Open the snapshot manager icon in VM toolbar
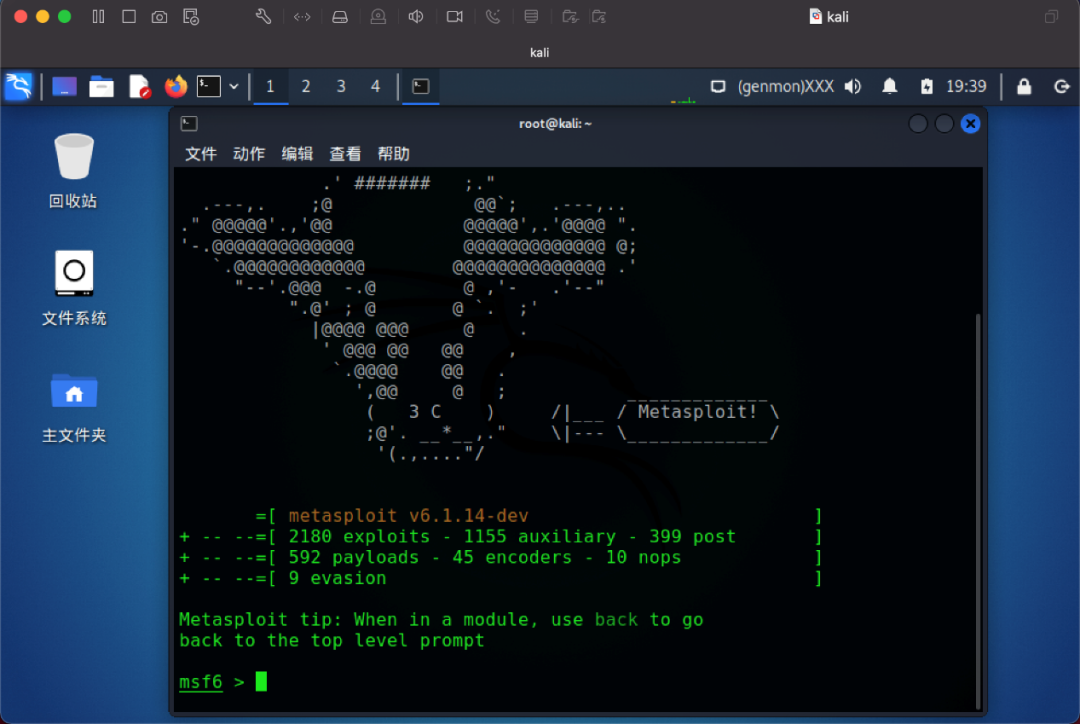Viewport: 1080px width, 724px height. [191, 17]
